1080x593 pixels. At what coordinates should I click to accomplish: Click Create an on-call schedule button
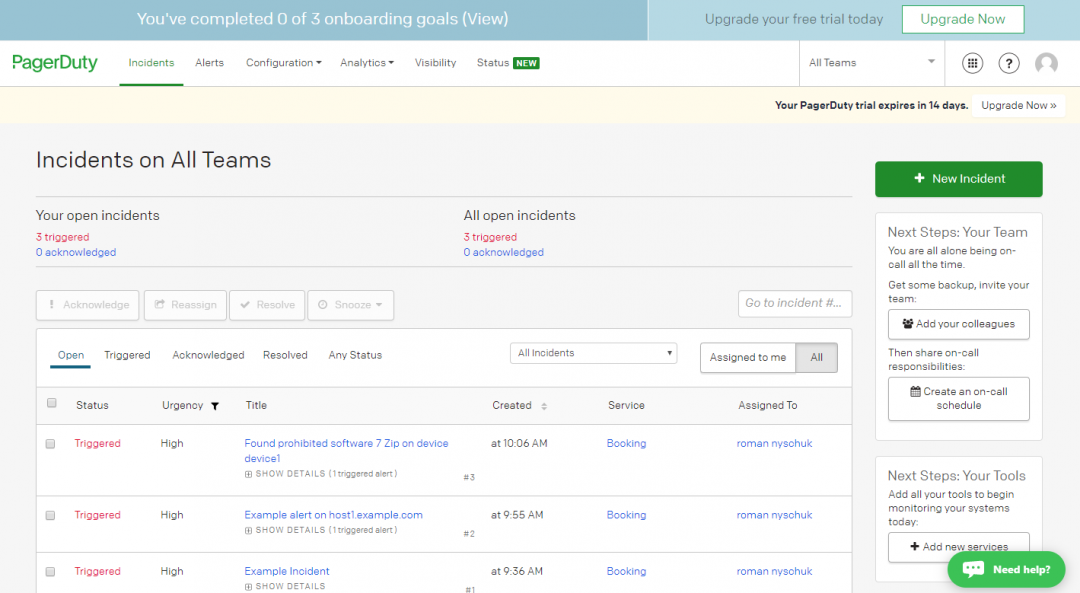coord(958,398)
